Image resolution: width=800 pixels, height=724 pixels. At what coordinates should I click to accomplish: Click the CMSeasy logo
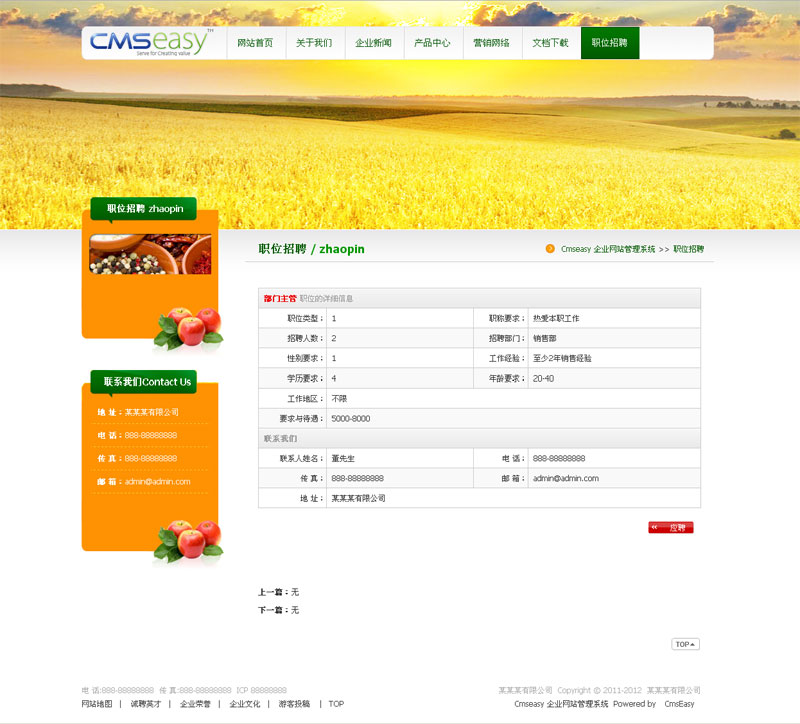[150, 43]
